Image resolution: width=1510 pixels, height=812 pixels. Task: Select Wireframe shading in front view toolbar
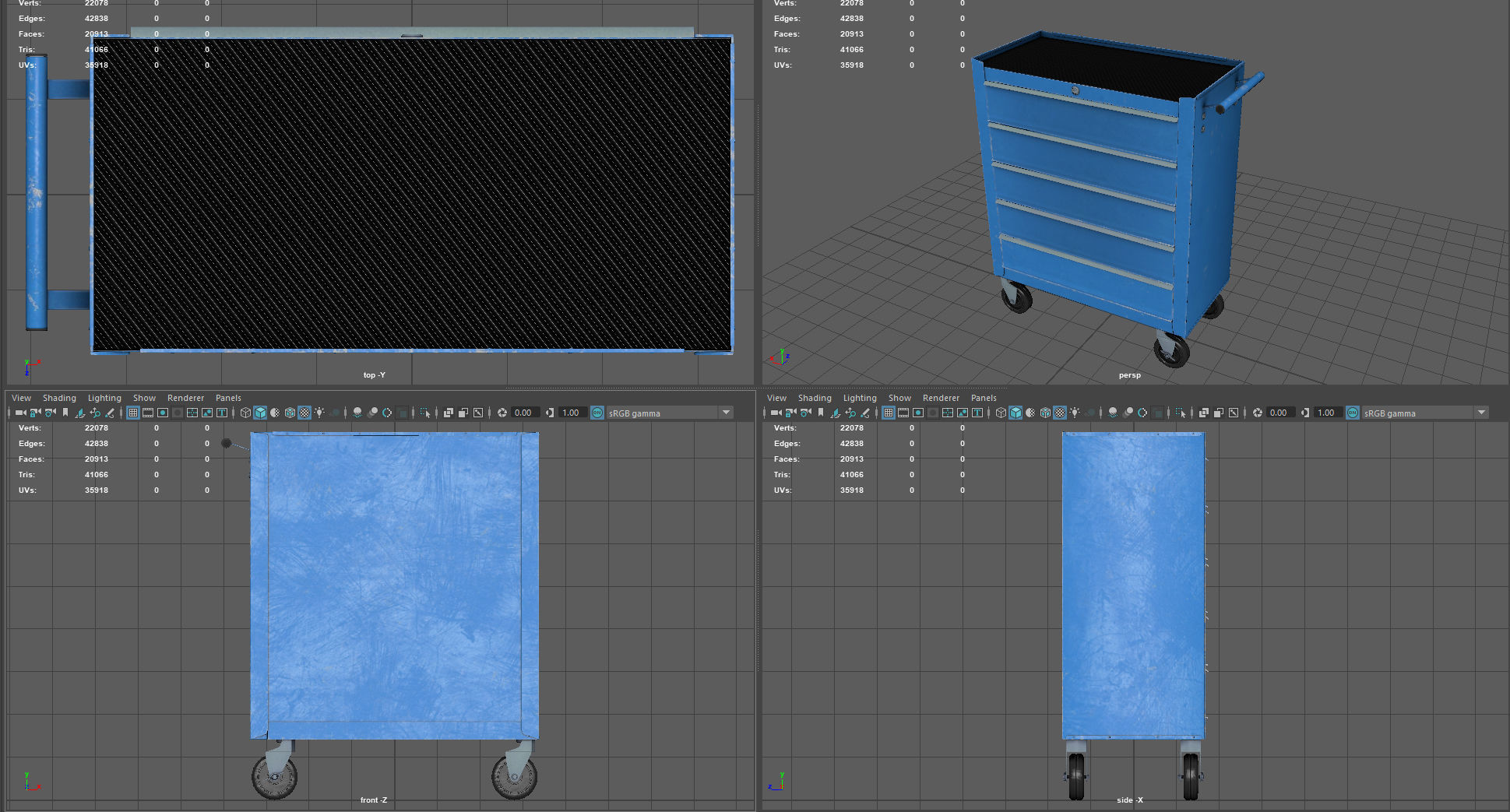pos(245,413)
